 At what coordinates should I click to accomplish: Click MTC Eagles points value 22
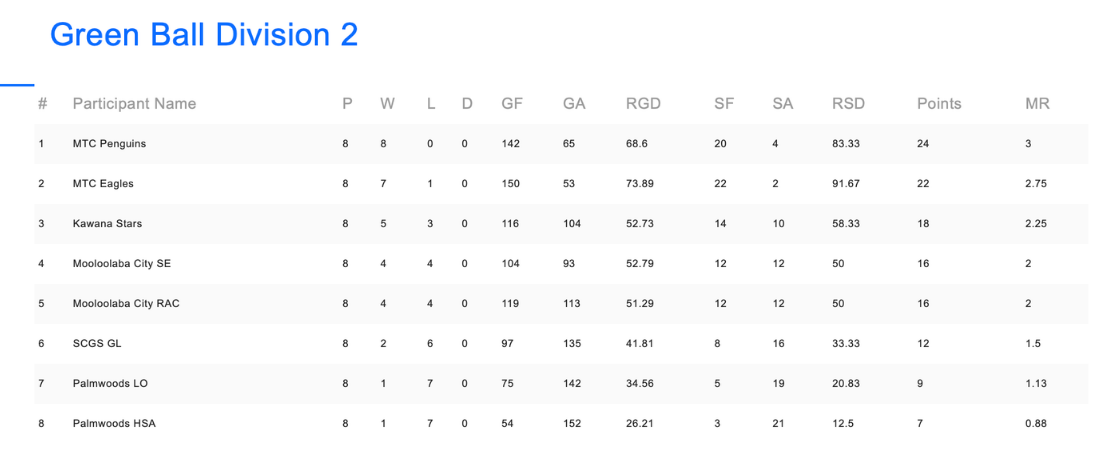(x=923, y=183)
